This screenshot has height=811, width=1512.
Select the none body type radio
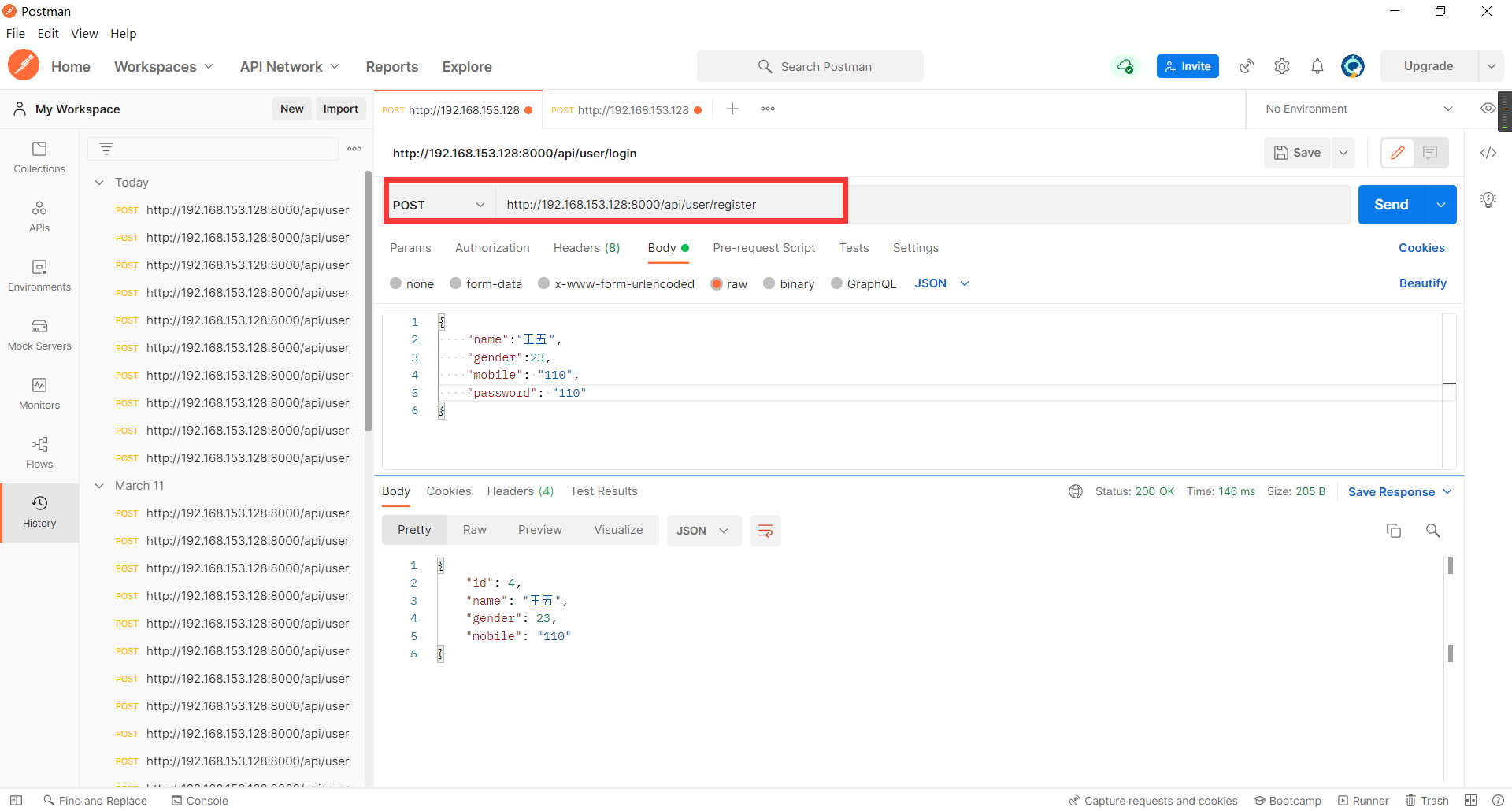click(x=396, y=283)
